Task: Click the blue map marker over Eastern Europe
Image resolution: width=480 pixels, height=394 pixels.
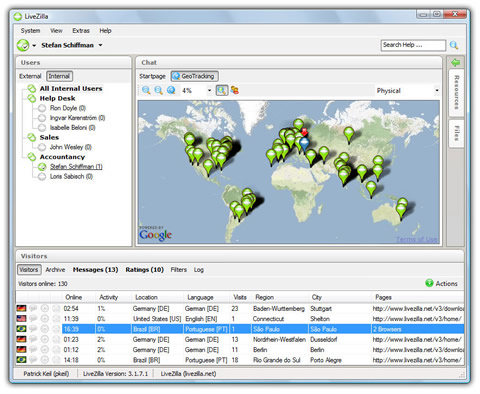Action: pos(304,145)
